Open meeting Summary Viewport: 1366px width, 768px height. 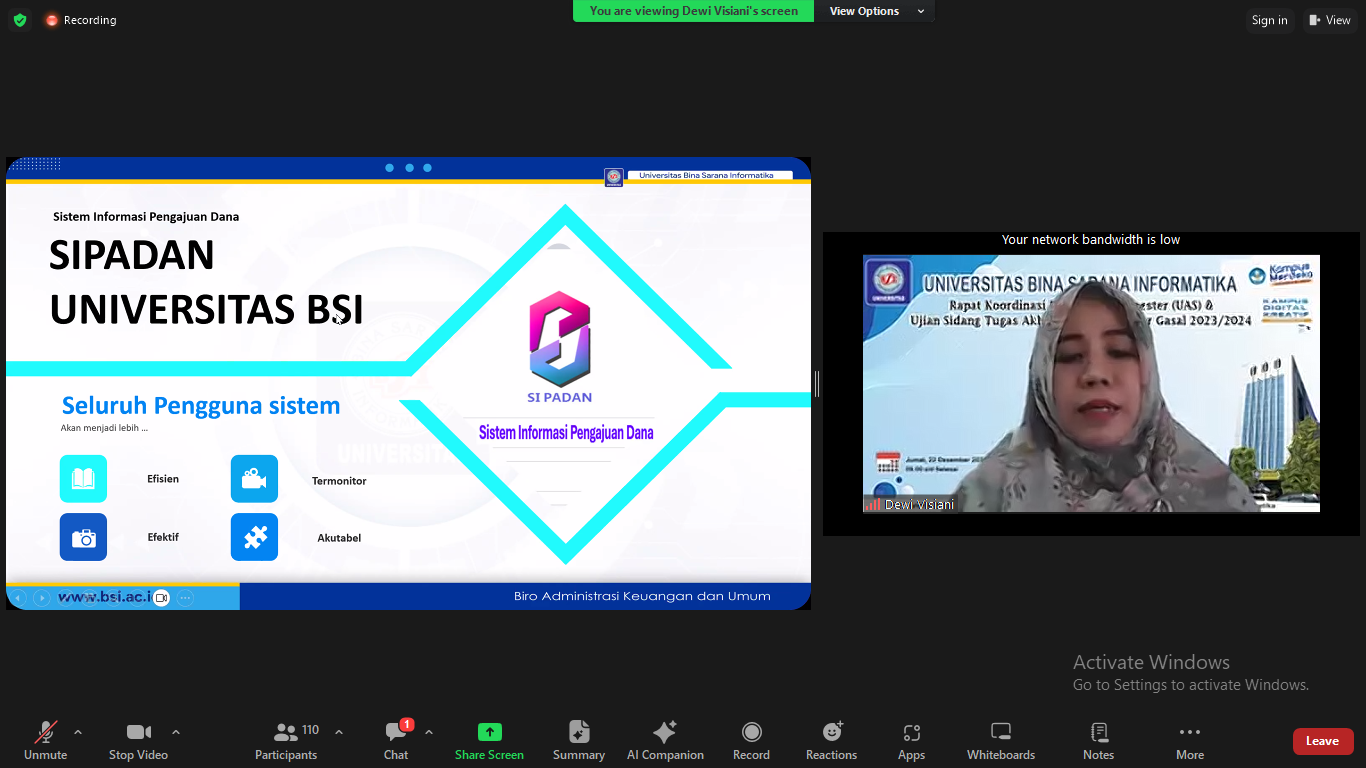coord(579,741)
